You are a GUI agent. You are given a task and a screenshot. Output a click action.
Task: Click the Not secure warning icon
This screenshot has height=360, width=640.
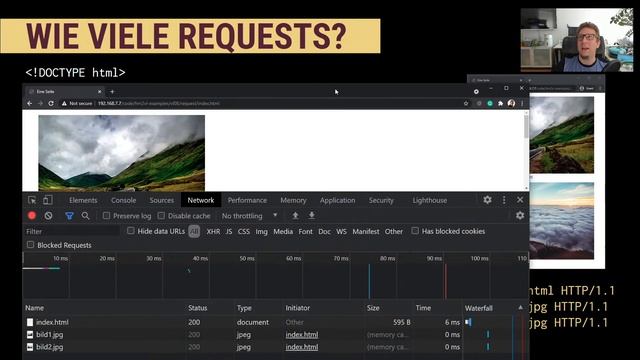coord(64,103)
